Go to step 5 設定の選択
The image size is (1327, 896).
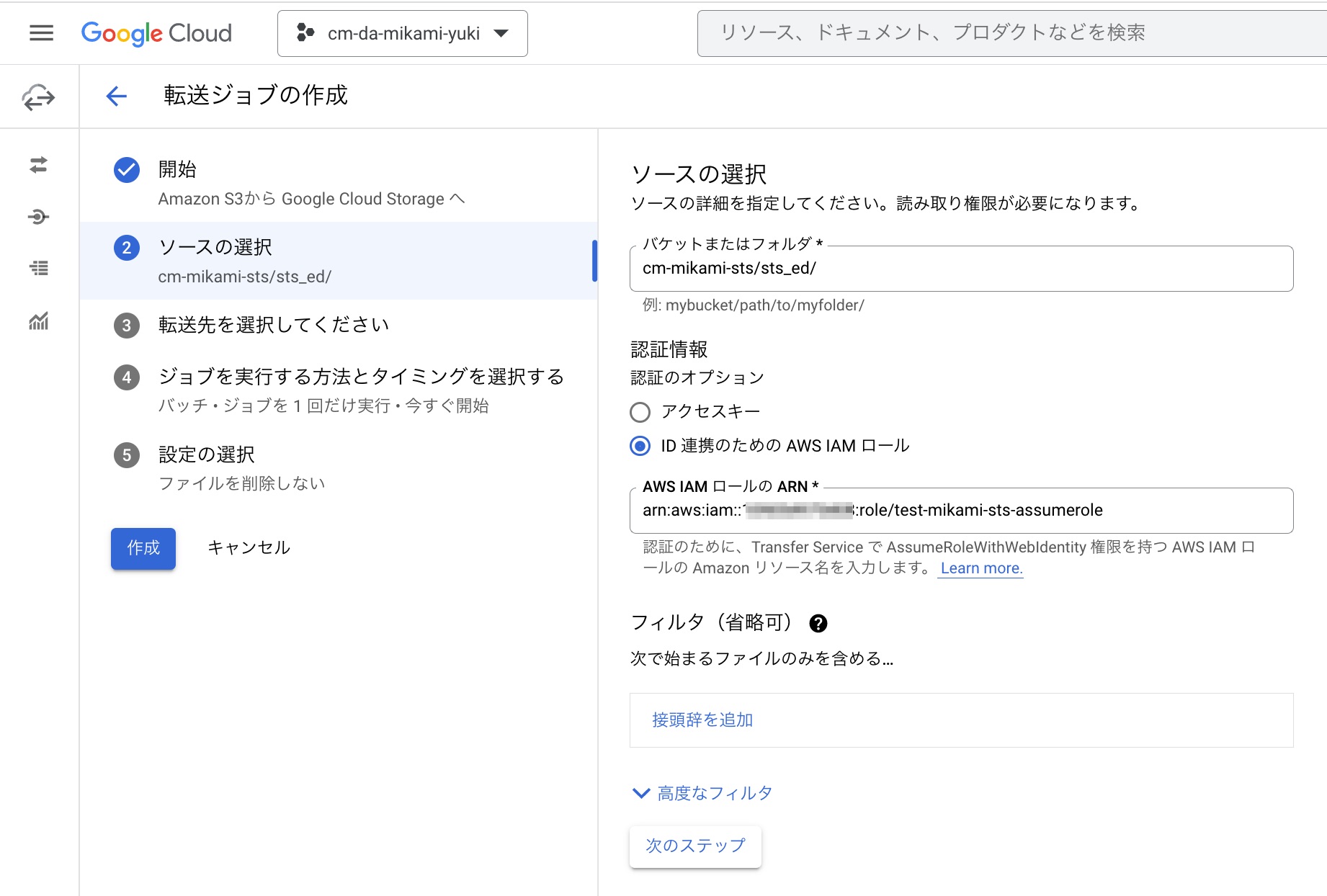coord(205,454)
